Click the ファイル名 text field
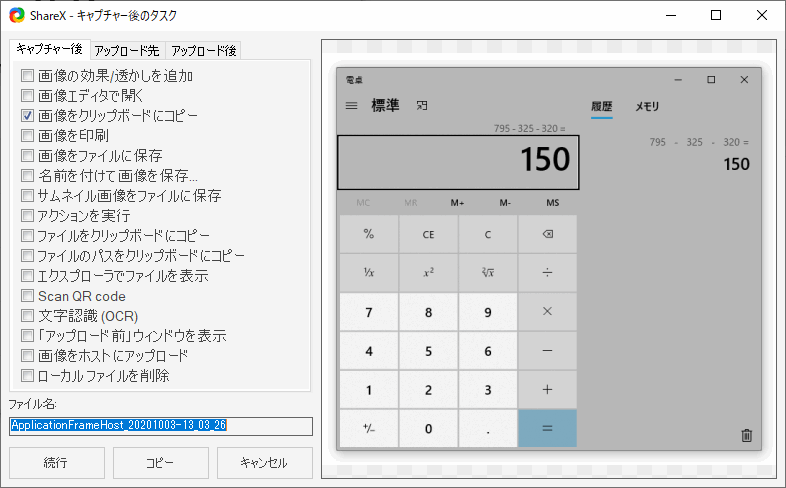The width and height of the screenshot is (786, 488). 160,426
